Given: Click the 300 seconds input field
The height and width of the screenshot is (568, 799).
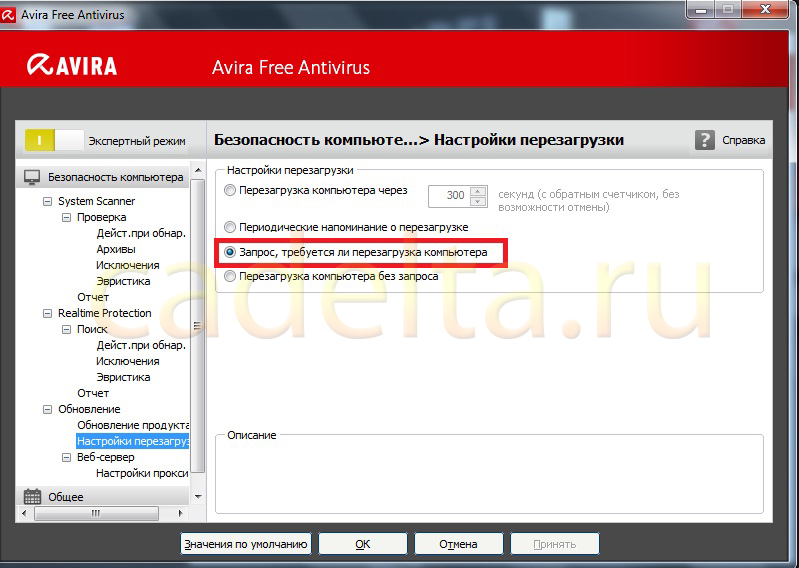Looking at the screenshot, I should pyautogui.click(x=449, y=196).
